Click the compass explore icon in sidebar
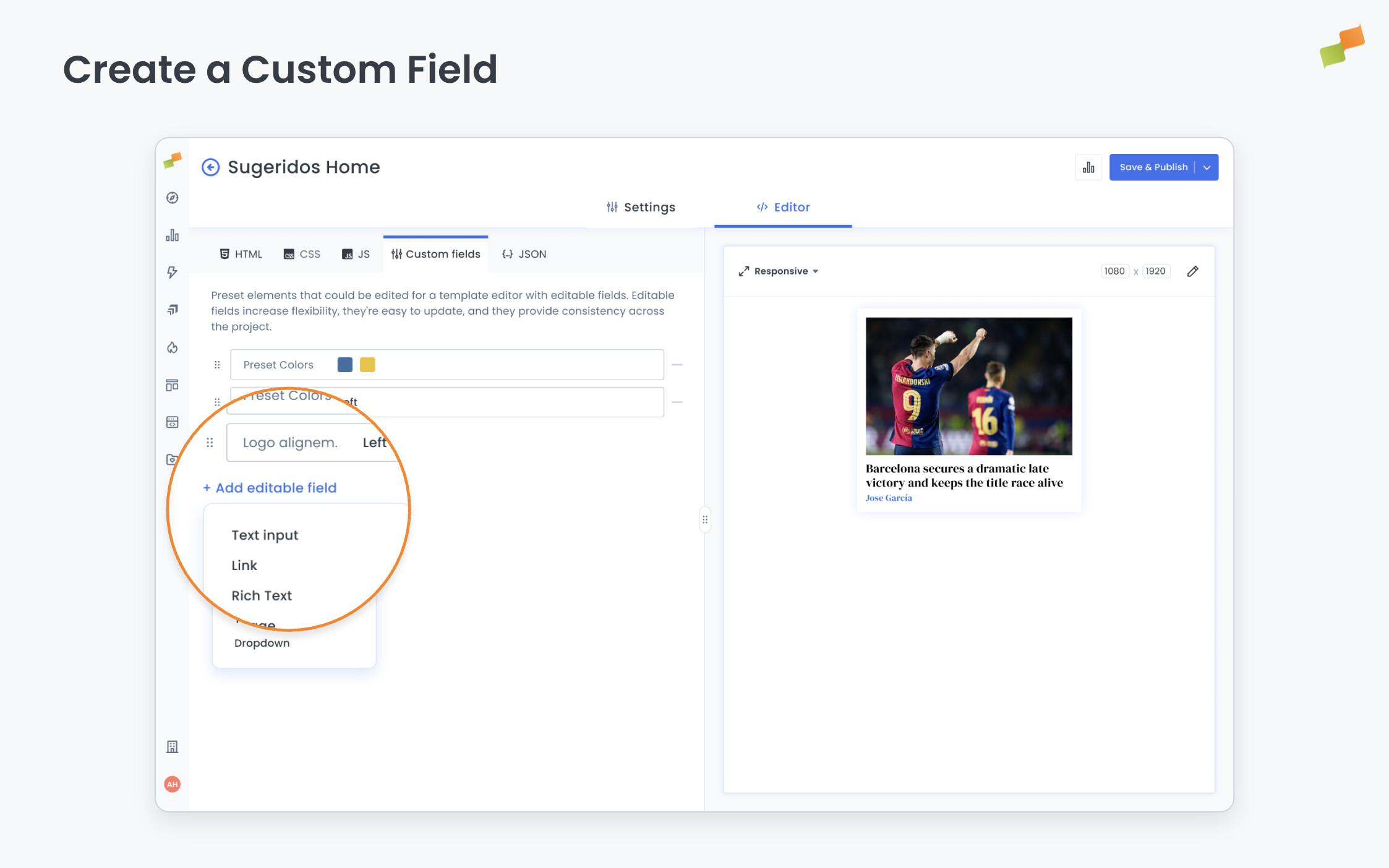1389x868 pixels. pos(173,198)
